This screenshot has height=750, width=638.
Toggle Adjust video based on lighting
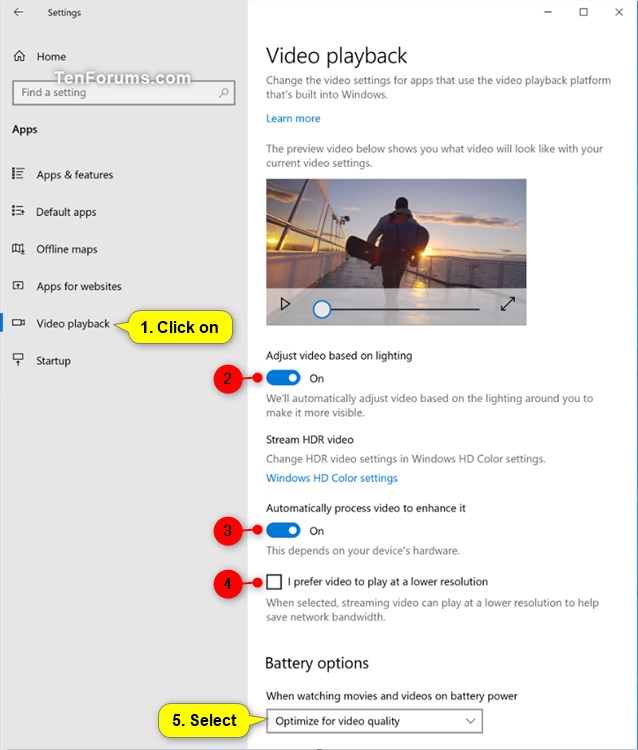[x=283, y=378]
